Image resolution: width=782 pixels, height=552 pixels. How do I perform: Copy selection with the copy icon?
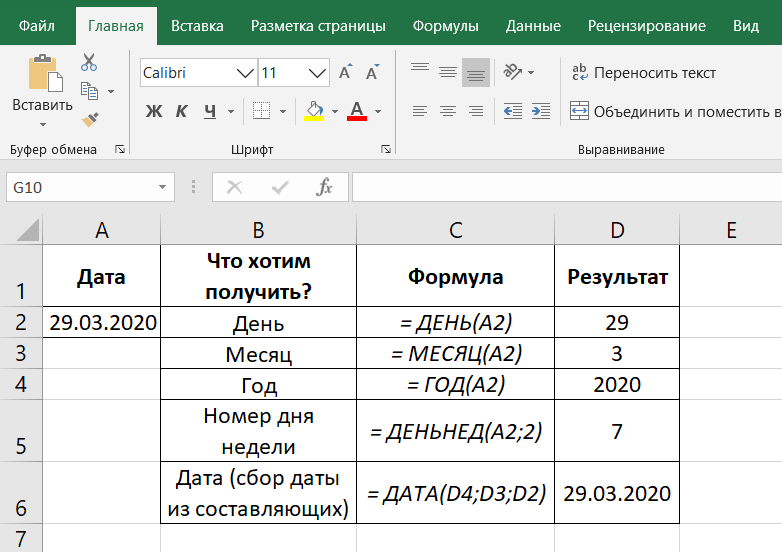[89, 91]
